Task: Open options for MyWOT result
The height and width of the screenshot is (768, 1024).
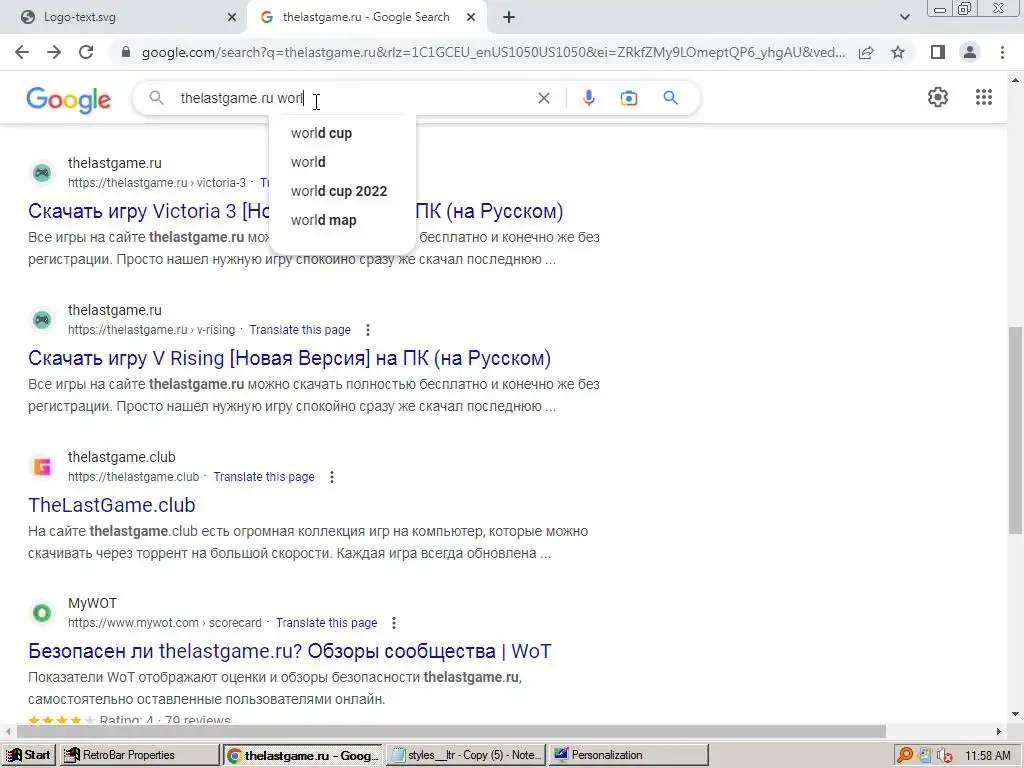Action: 394,623
